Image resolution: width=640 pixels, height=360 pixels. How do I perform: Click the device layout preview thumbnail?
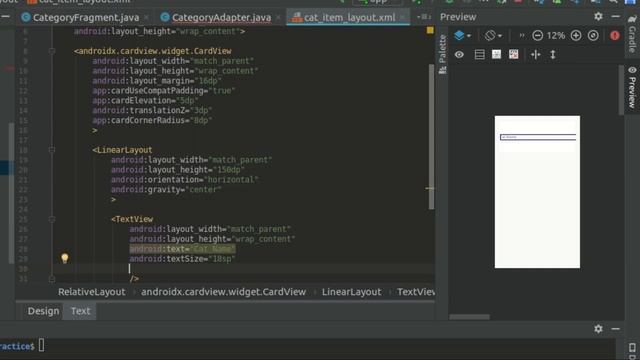click(x=537, y=192)
